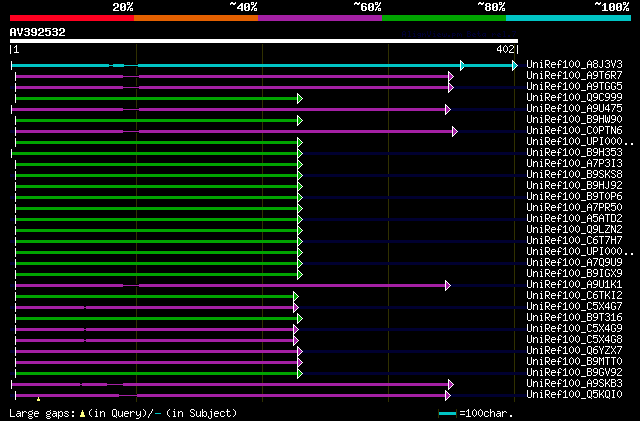Select the UniRef100_C0PTN6 label

pos(574,131)
